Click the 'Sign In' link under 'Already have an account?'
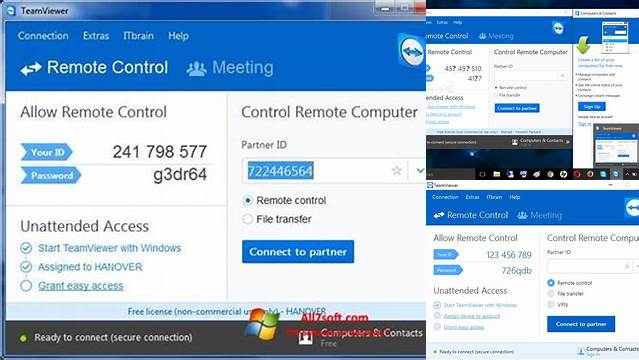This screenshot has height=360, width=639. point(584,124)
